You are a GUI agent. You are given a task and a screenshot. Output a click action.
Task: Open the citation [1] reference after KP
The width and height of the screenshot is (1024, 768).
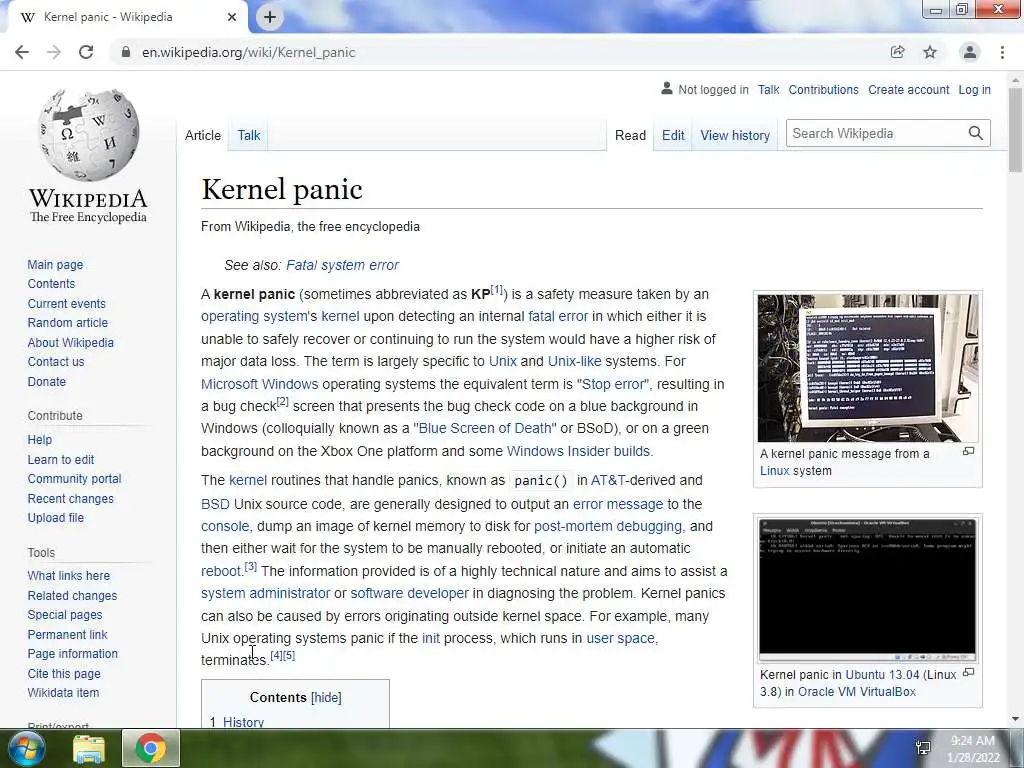(x=497, y=289)
